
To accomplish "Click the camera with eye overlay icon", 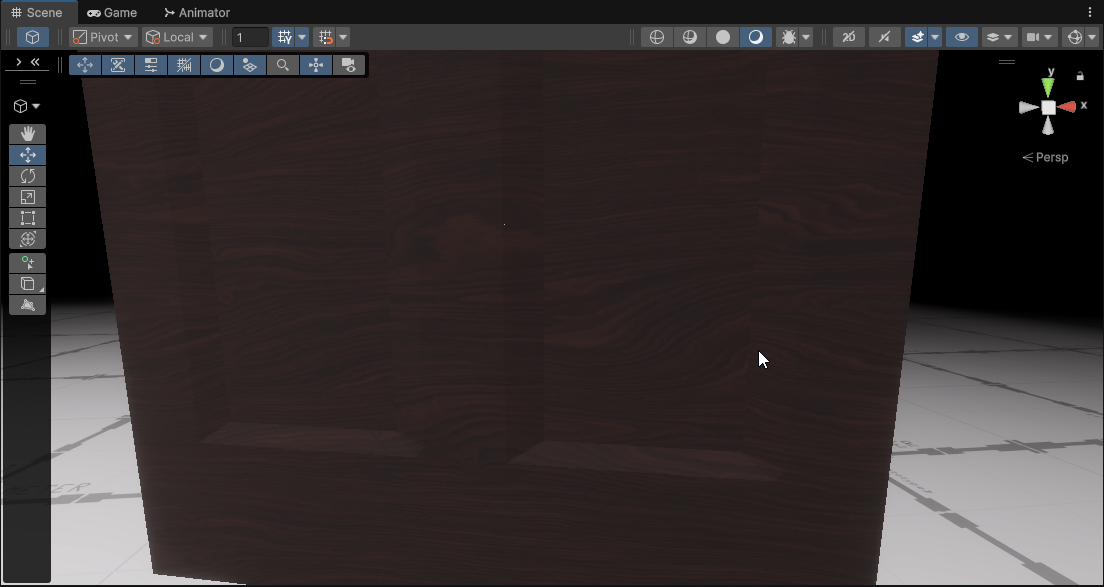I will [x=349, y=65].
